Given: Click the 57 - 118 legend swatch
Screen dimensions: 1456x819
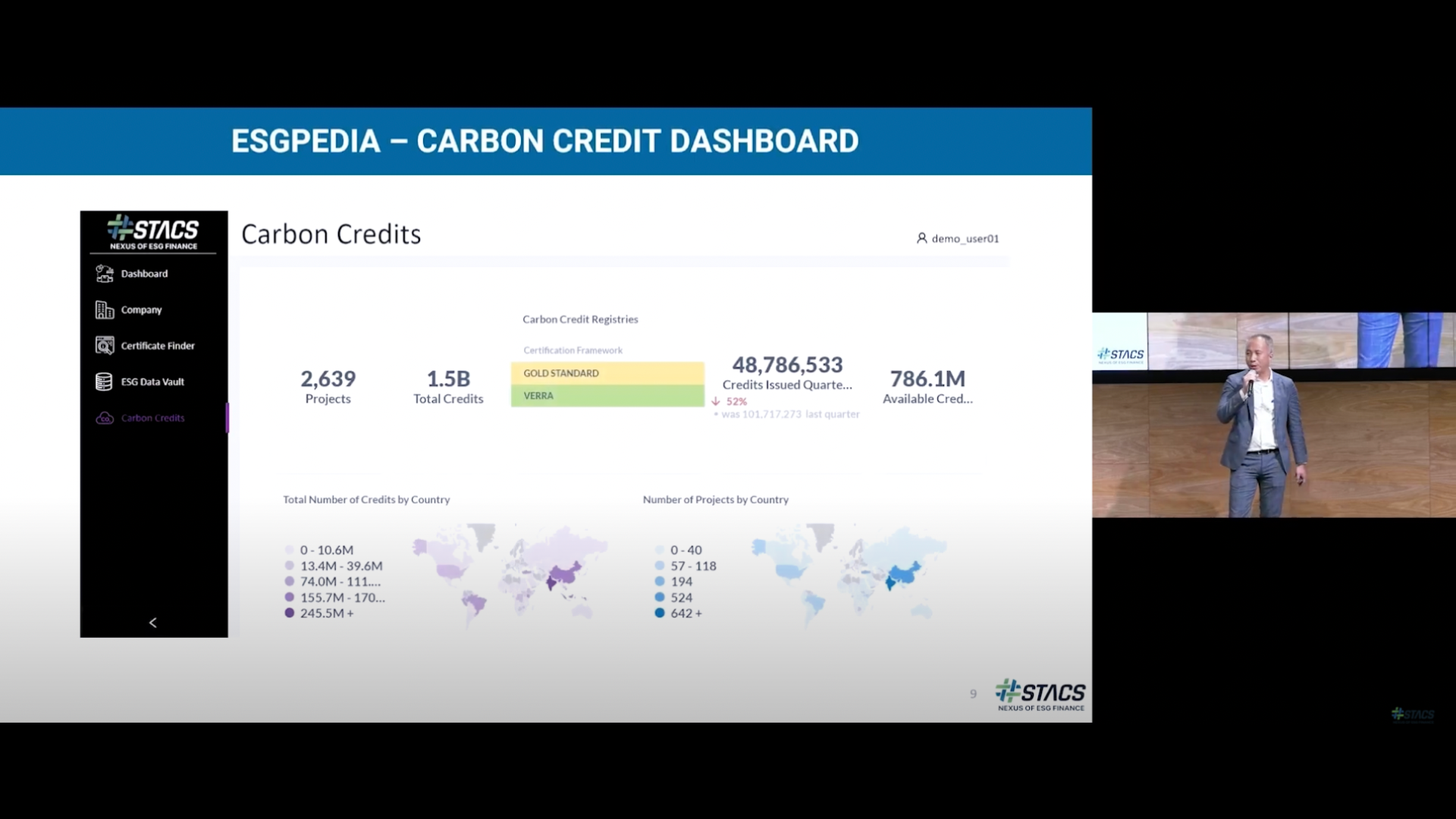Looking at the screenshot, I should (x=660, y=566).
